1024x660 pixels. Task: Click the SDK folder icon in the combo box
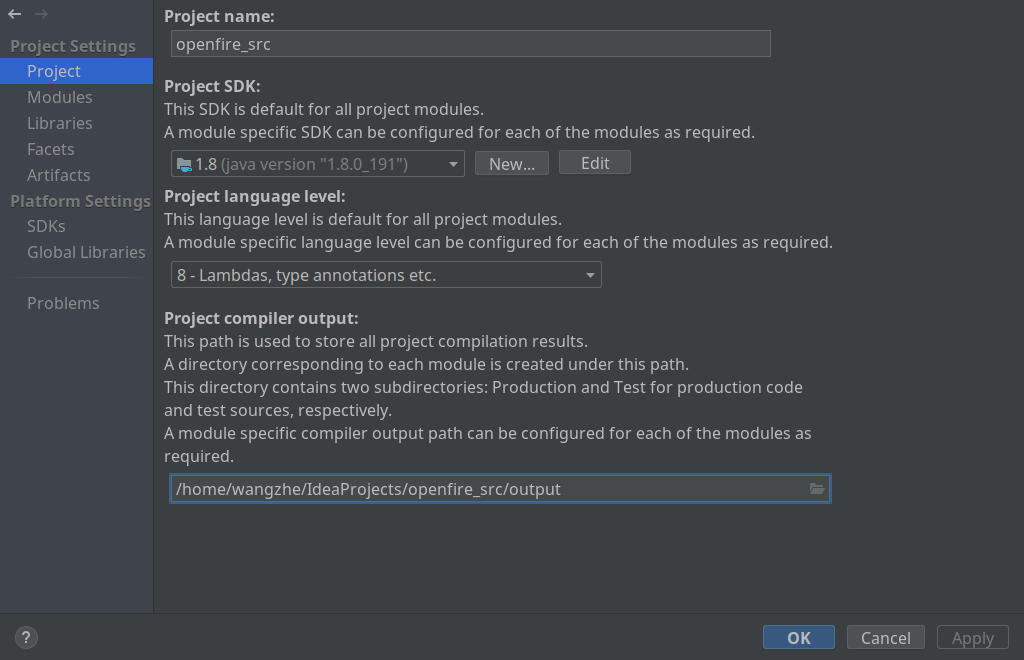pos(184,164)
